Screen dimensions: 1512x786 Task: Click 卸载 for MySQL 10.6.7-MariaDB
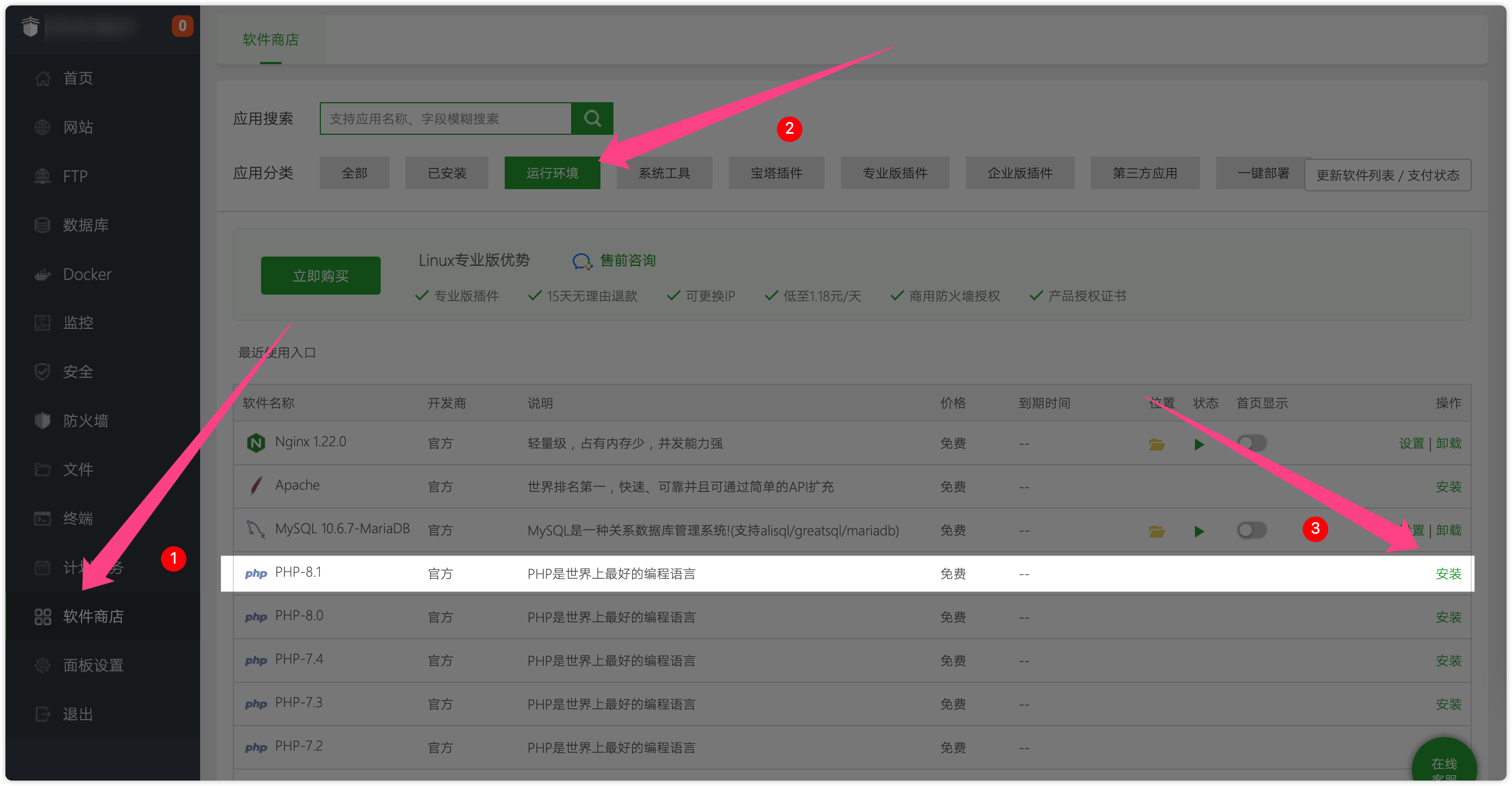click(1448, 531)
